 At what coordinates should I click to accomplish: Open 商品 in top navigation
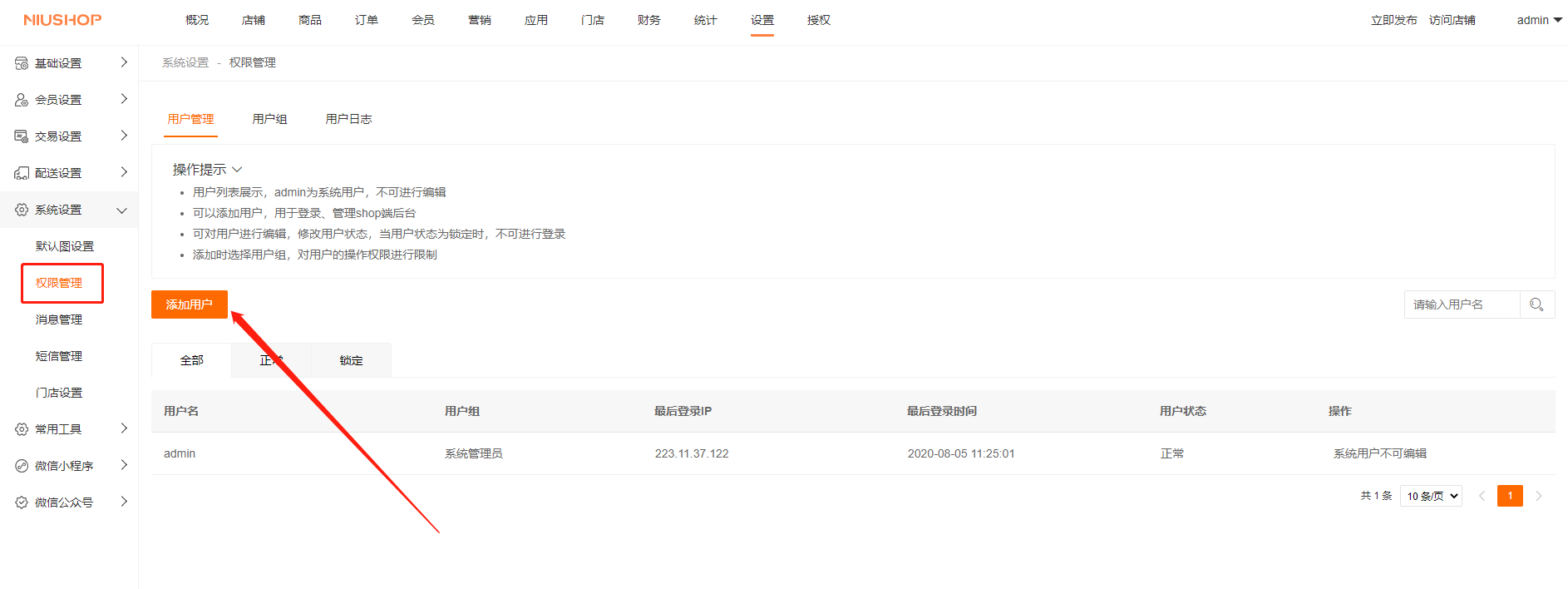(x=310, y=20)
